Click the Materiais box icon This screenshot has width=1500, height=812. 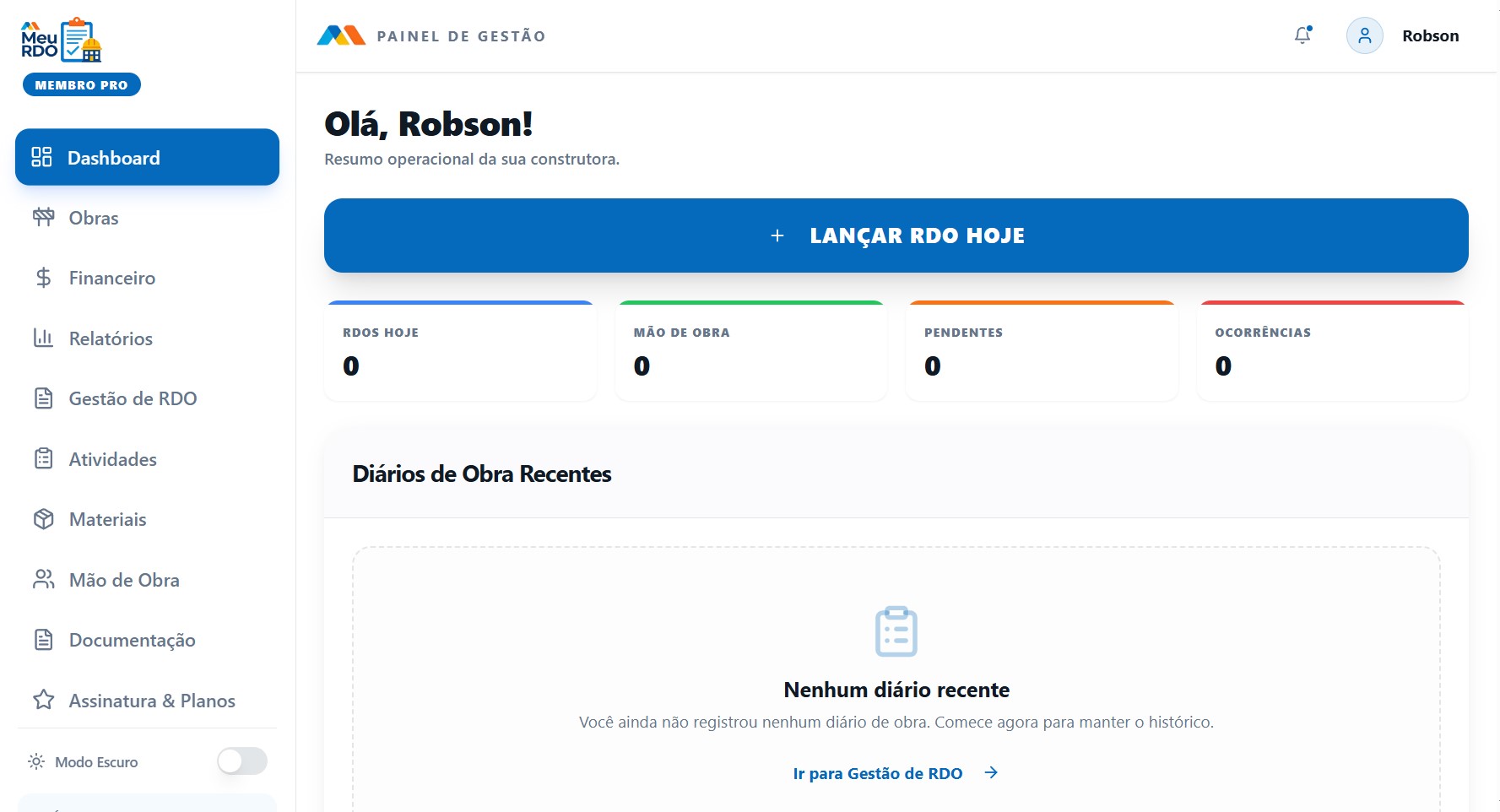[x=43, y=519]
